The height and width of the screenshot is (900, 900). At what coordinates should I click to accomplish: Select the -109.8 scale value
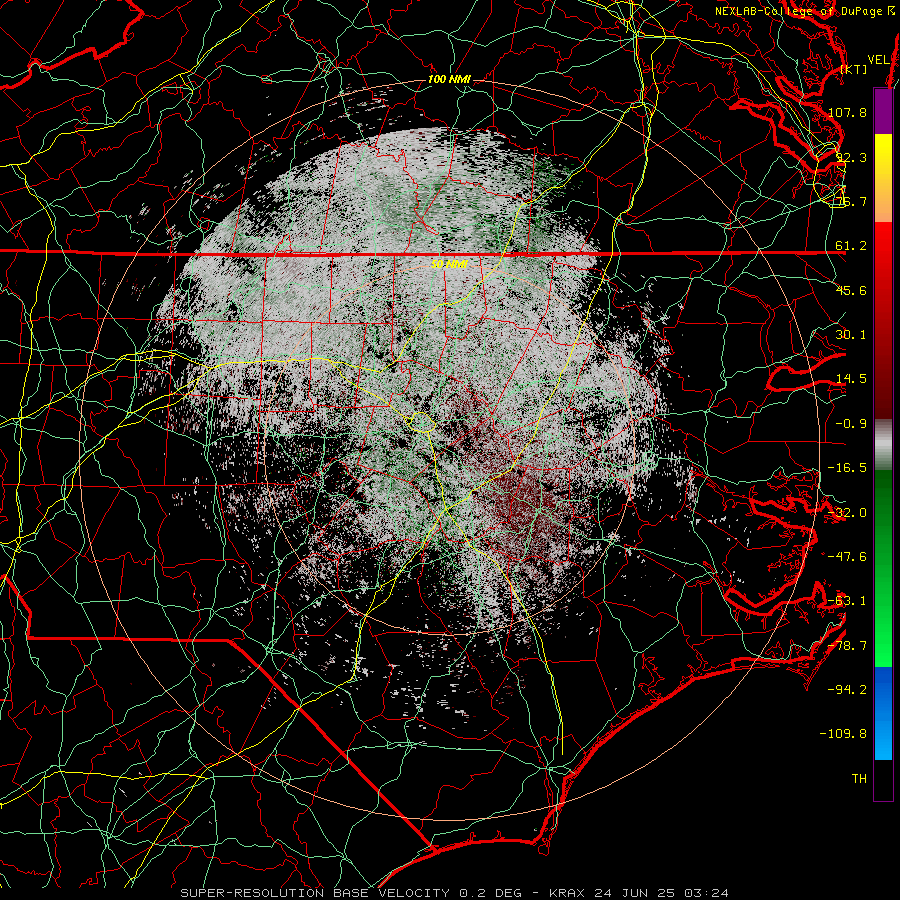coord(843,734)
